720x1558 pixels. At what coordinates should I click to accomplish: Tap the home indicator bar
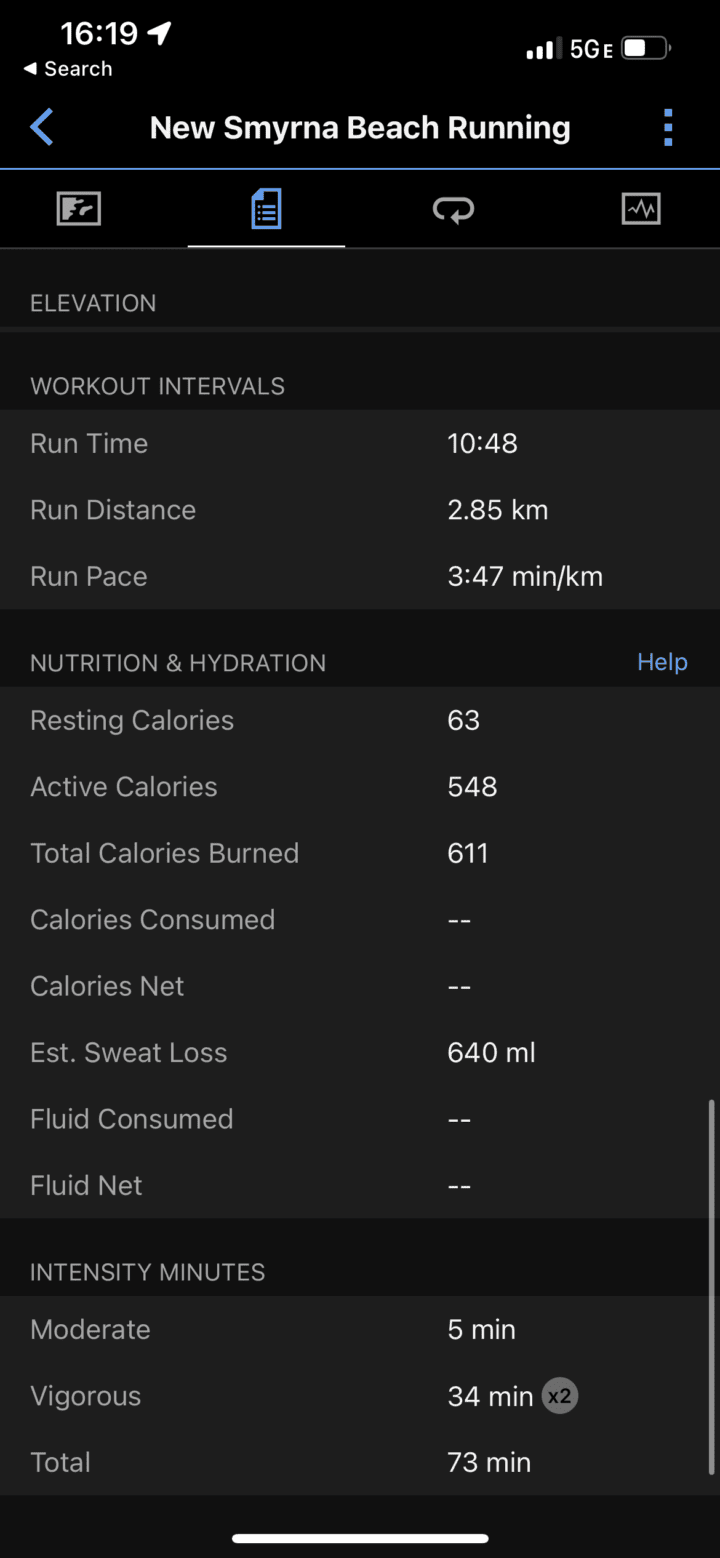(360, 1538)
